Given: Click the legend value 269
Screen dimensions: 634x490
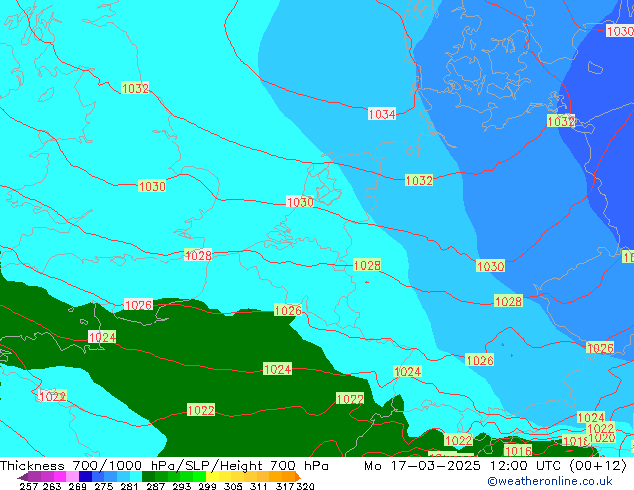Looking at the screenshot, I should tap(77, 486).
